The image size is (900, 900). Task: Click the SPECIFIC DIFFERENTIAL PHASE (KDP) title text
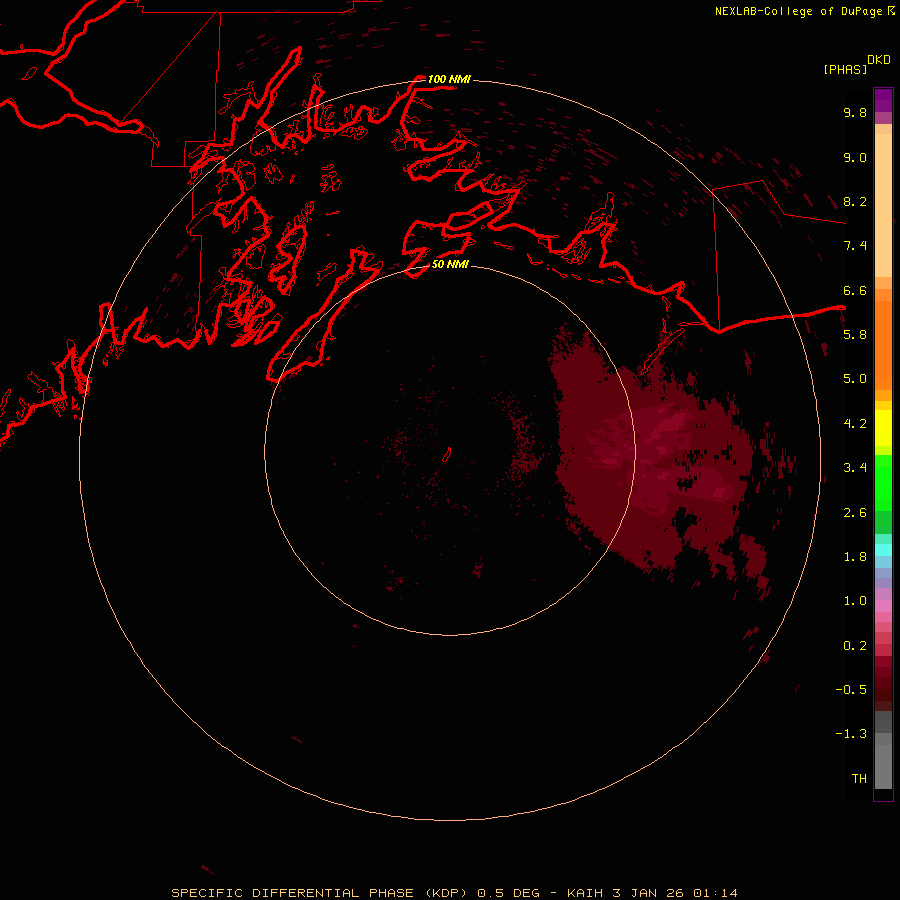pos(321,893)
